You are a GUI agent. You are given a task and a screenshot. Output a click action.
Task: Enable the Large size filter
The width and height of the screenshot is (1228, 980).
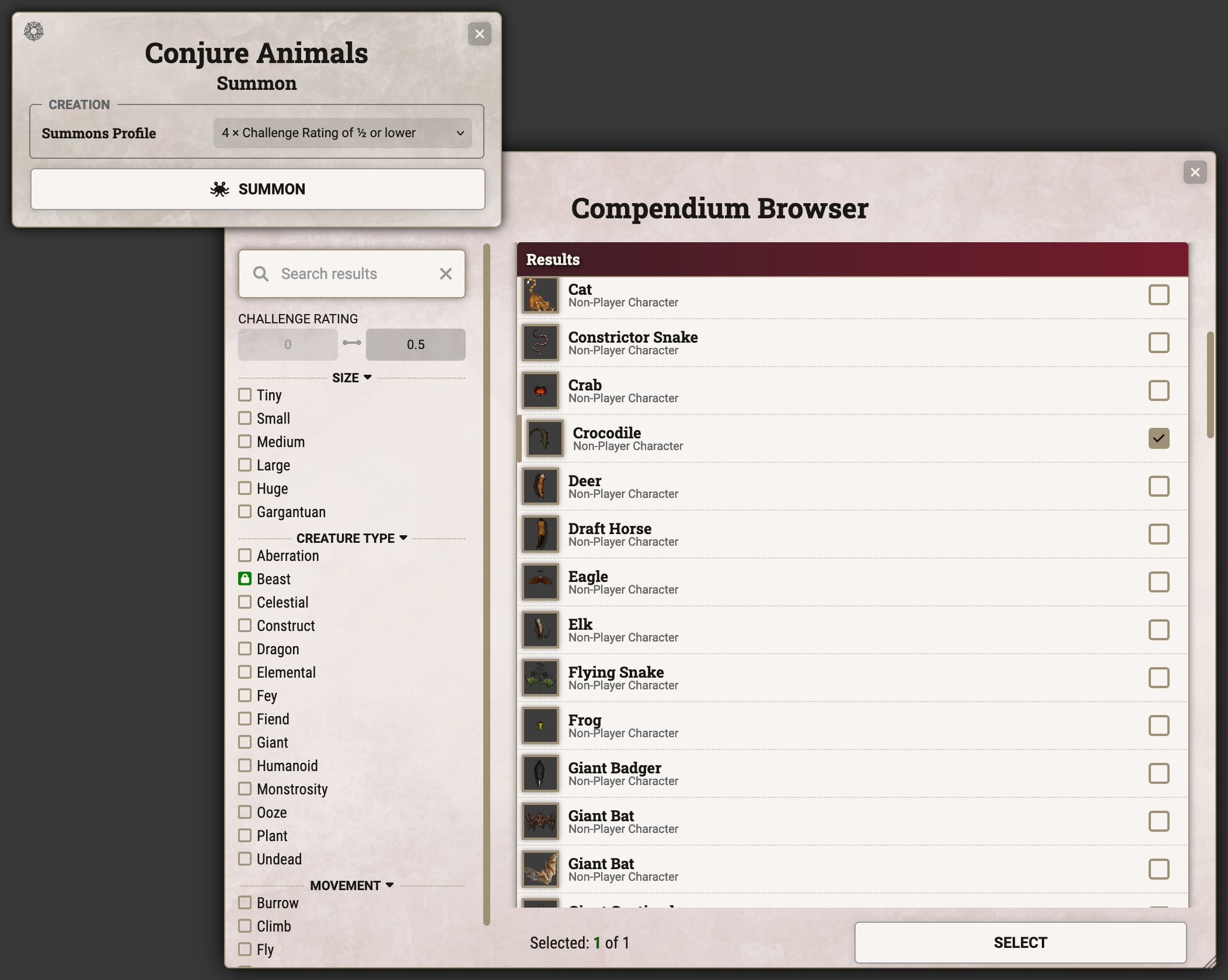click(245, 465)
